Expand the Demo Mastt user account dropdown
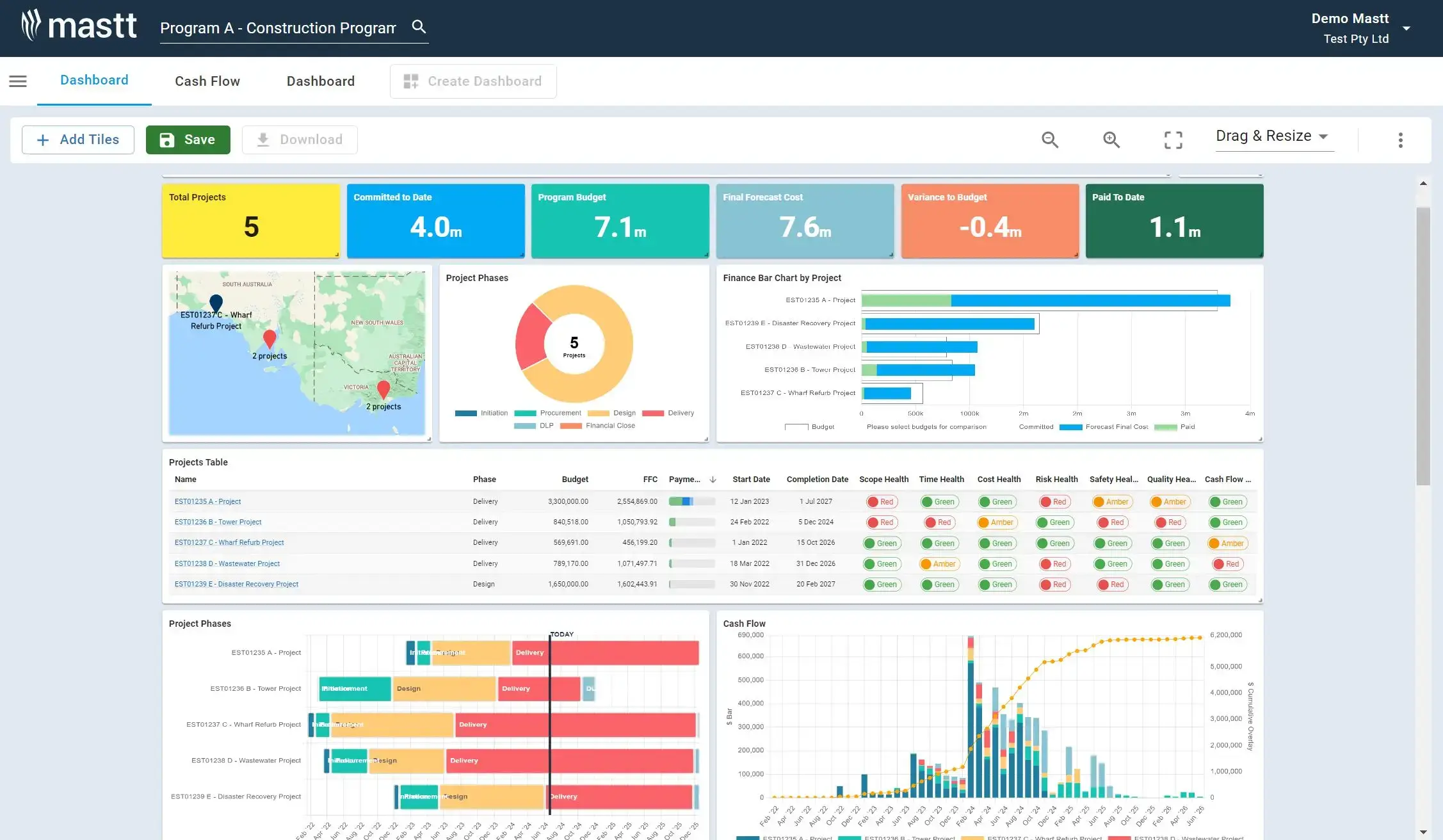The width and height of the screenshot is (1443, 840). 1407,28
